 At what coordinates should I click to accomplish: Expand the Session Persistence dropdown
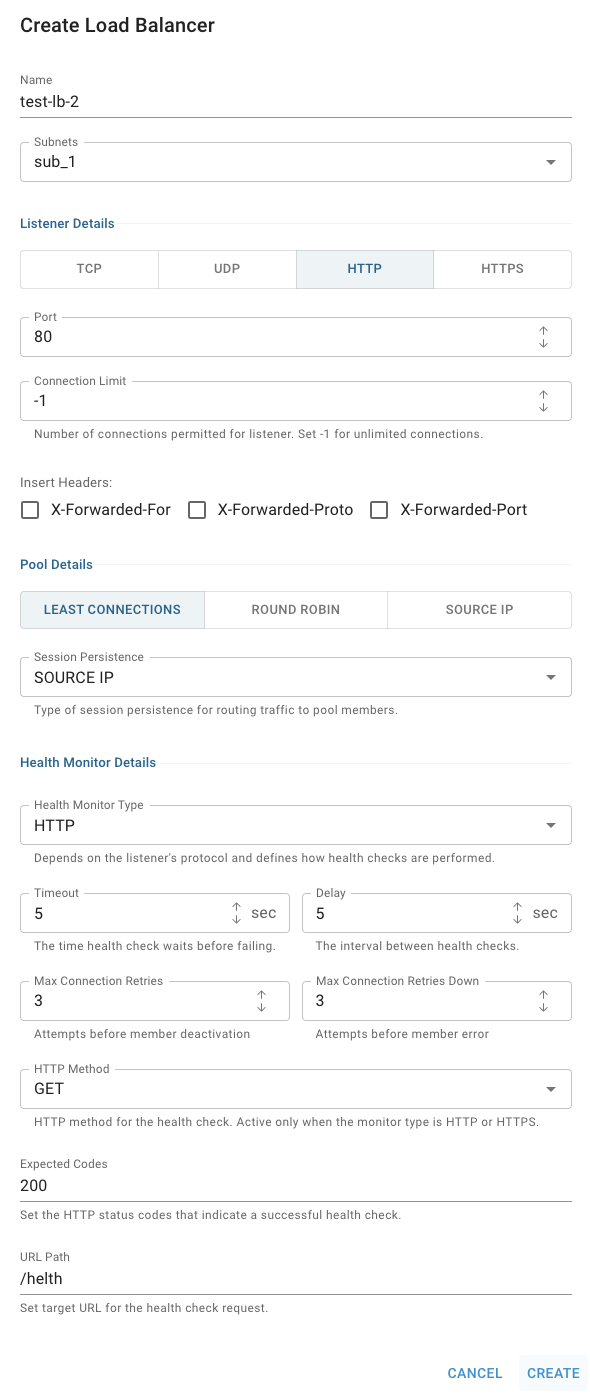[296, 677]
